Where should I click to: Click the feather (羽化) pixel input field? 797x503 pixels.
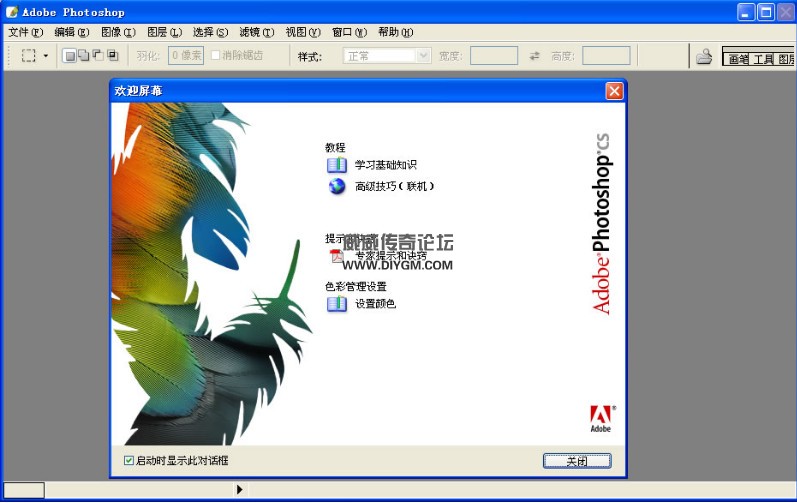(186, 55)
